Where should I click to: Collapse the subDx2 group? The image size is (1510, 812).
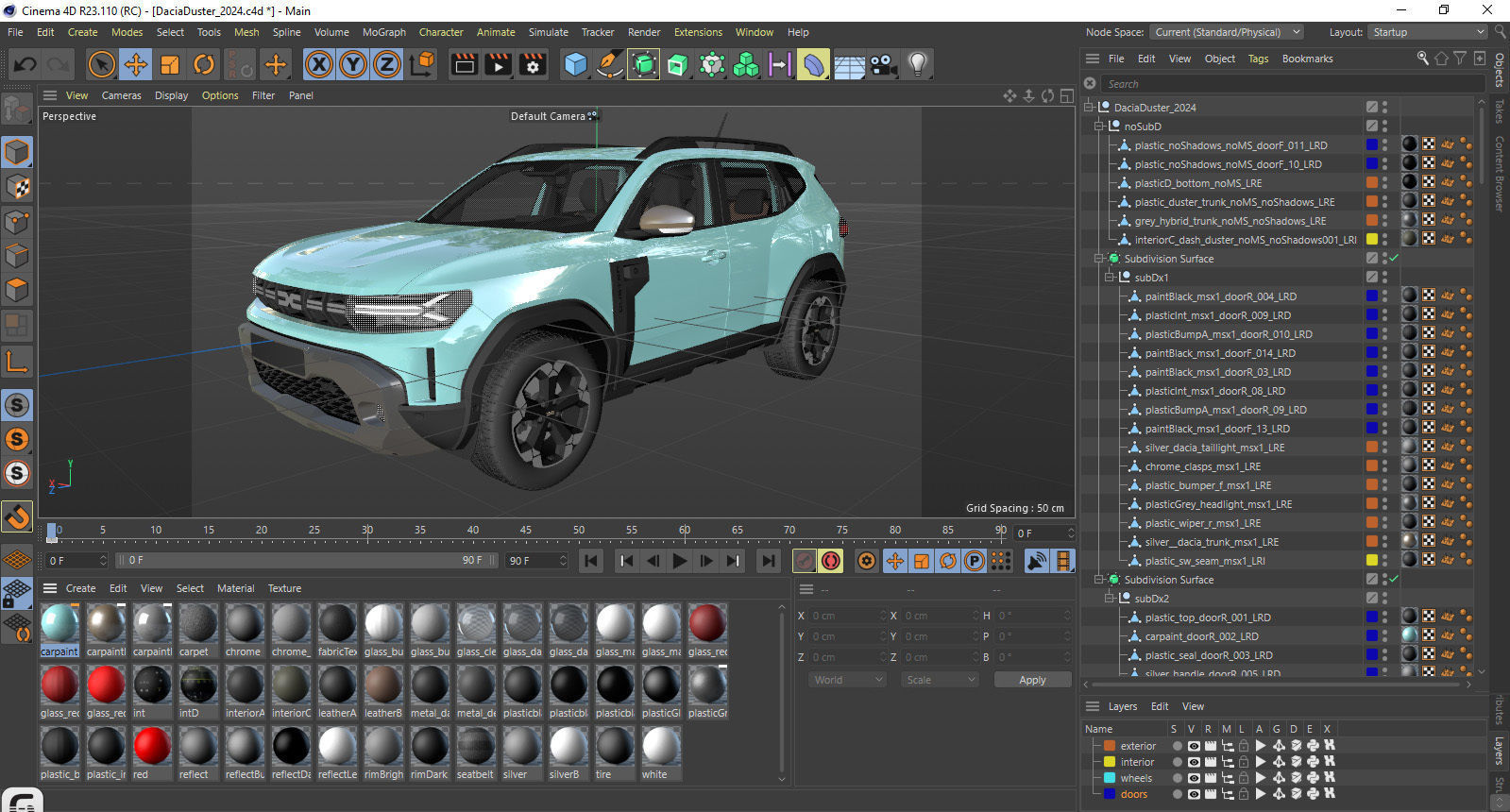pos(1110,599)
